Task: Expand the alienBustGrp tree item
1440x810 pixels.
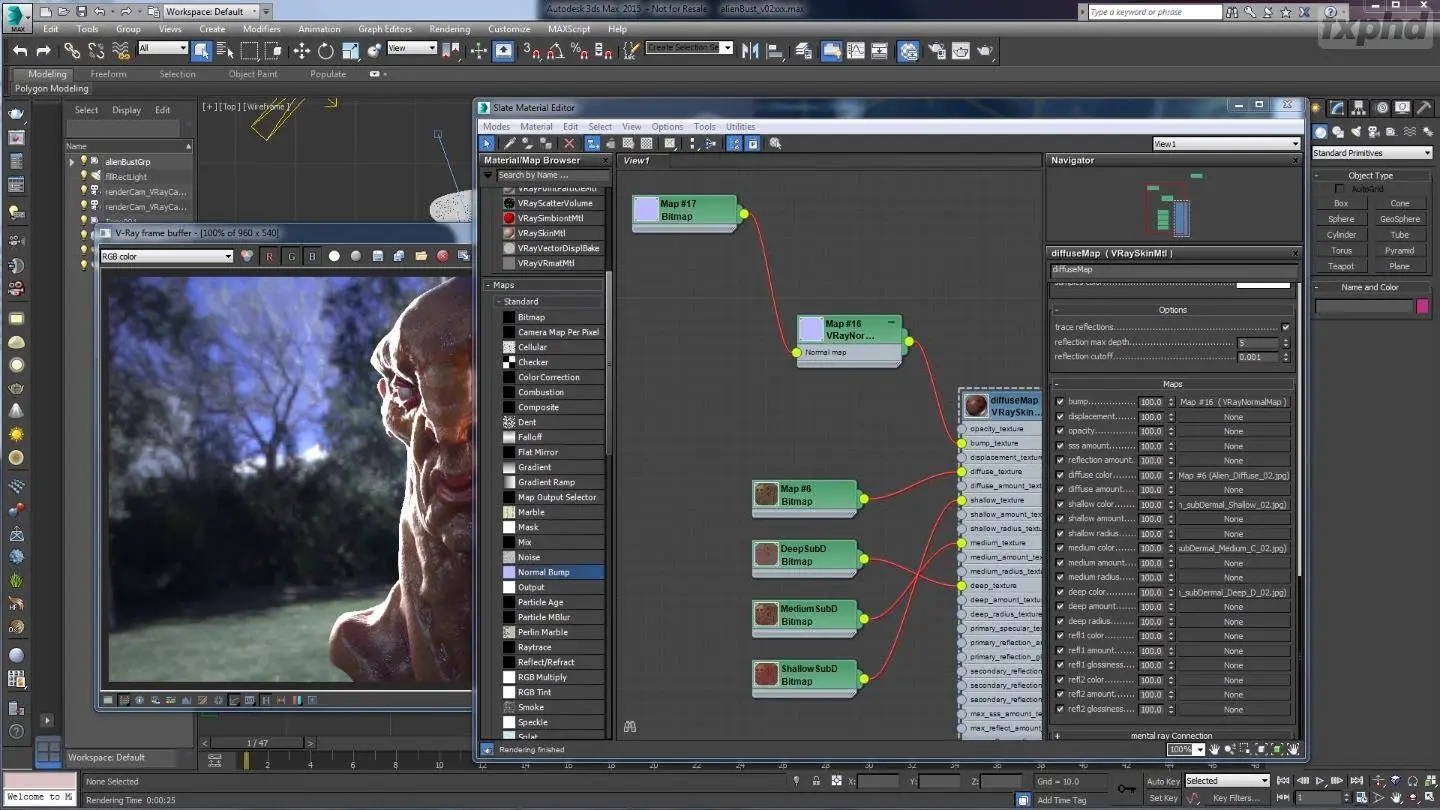Action: (72, 162)
